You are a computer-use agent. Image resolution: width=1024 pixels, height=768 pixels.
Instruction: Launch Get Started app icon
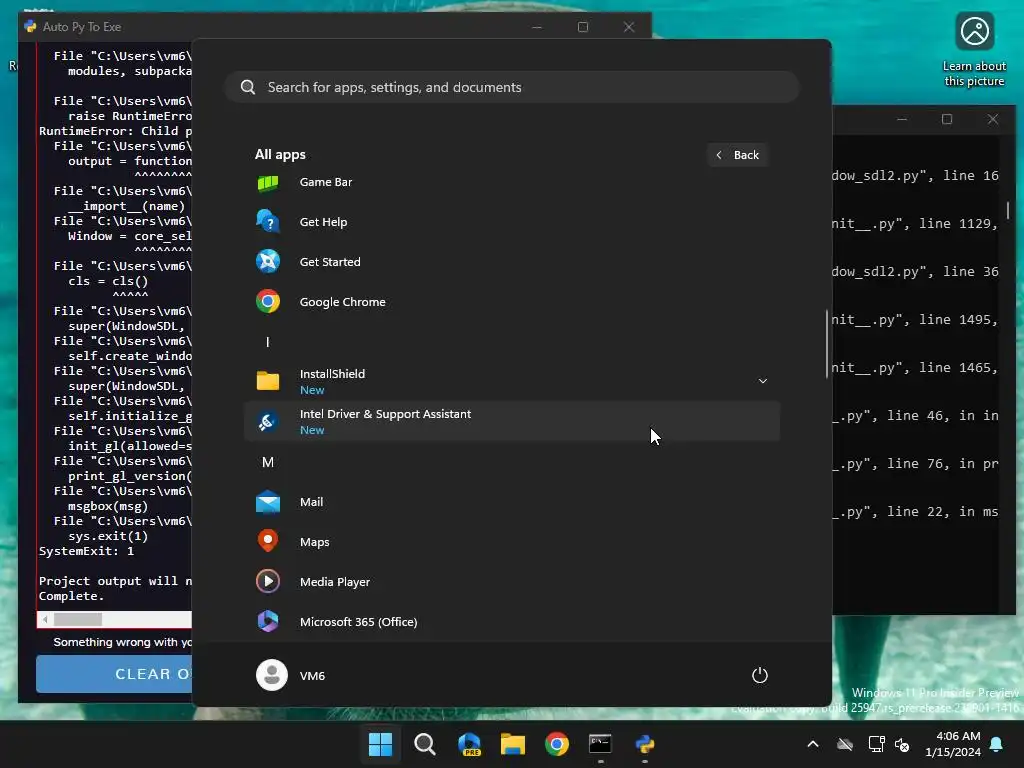pyautogui.click(x=268, y=262)
